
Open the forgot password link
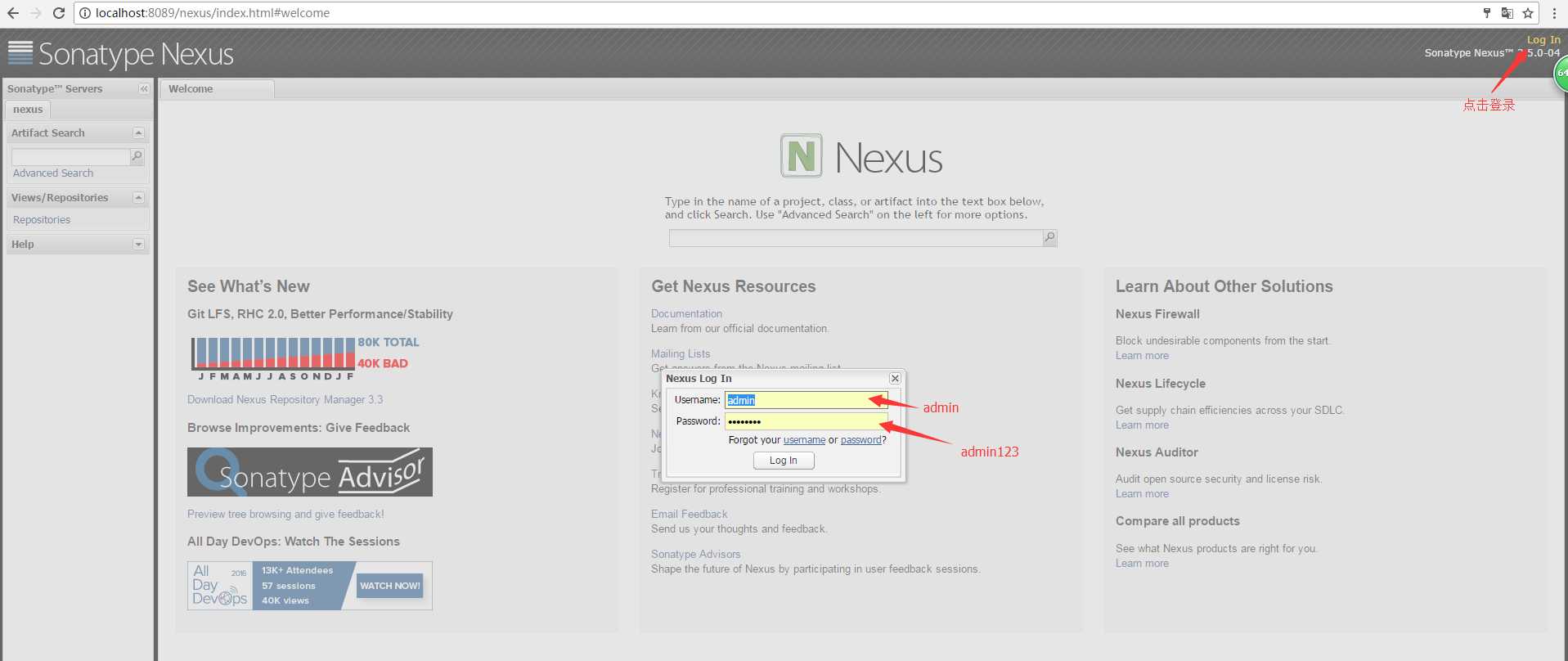(x=860, y=440)
